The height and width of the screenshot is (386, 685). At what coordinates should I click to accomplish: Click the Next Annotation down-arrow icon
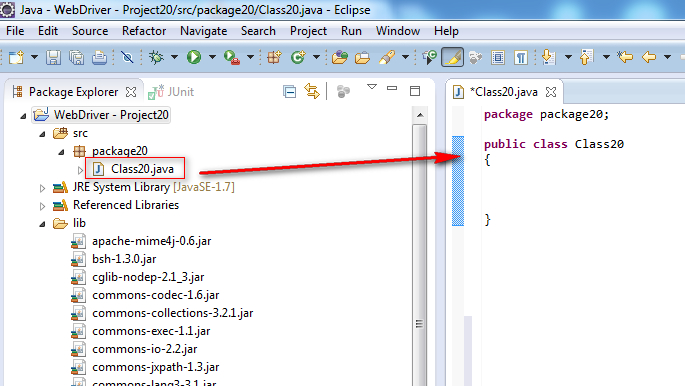[x=548, y=57]
